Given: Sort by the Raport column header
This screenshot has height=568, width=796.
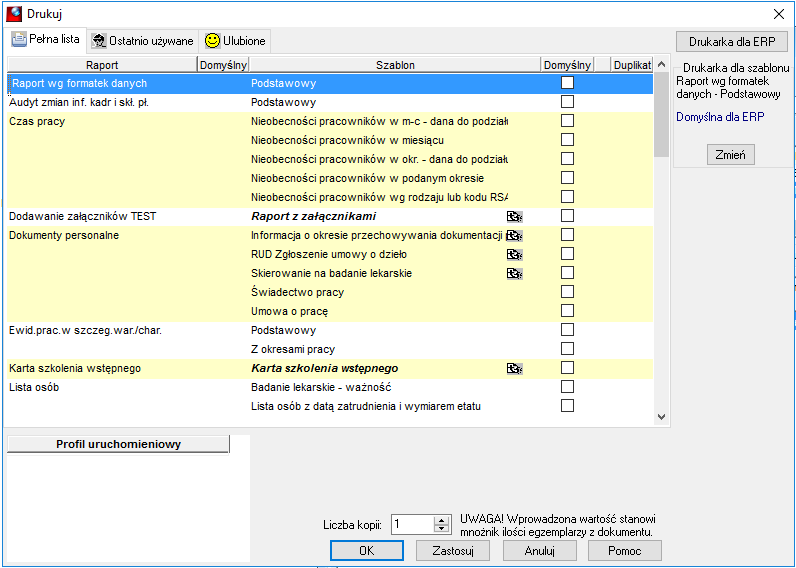Looking at the screenshot, I should click(x=102, y=65).
